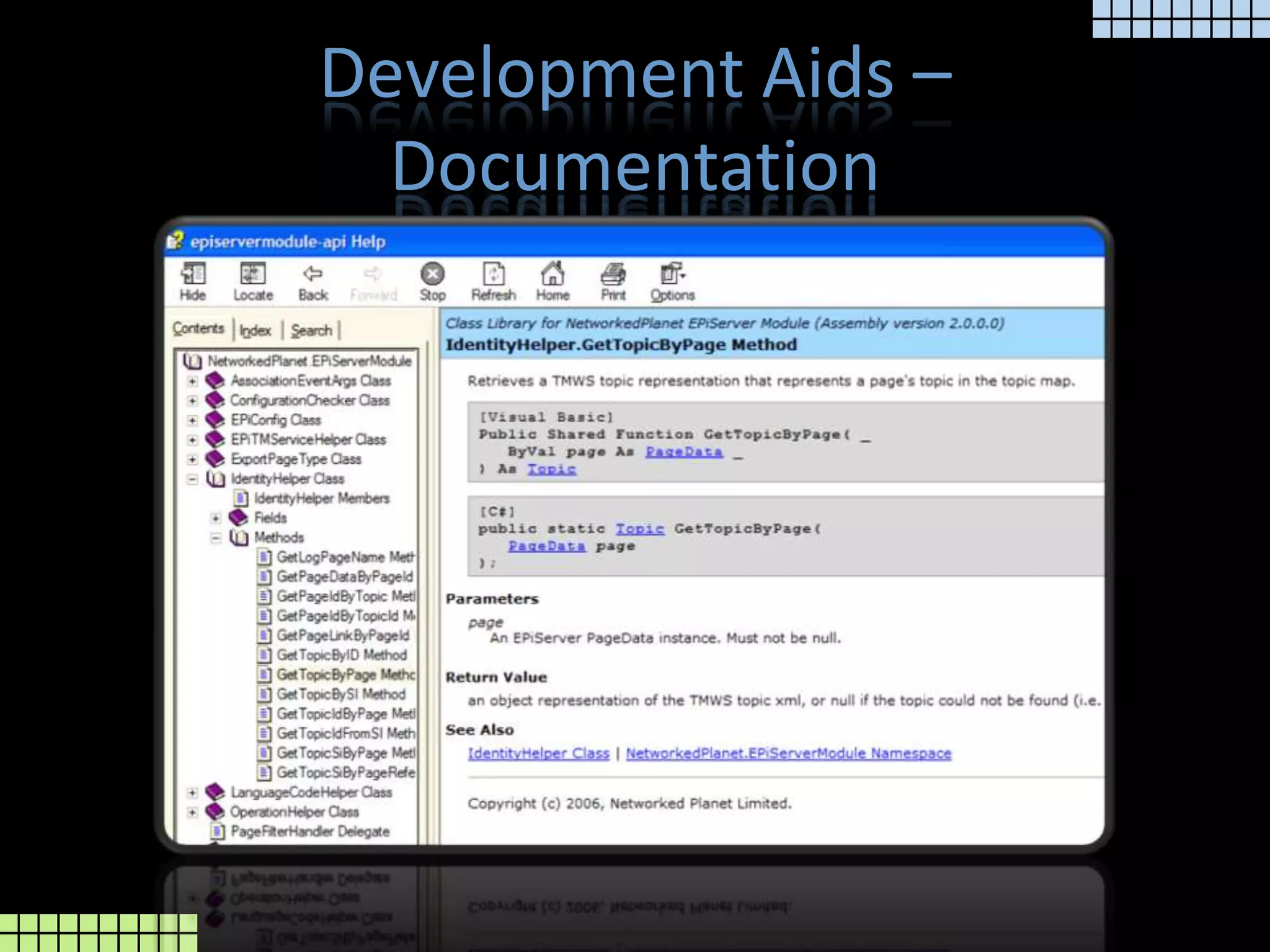Viewport: 1270px width, 952px height.
Task: Collapse the Methods node
Action: click(216, 538)
